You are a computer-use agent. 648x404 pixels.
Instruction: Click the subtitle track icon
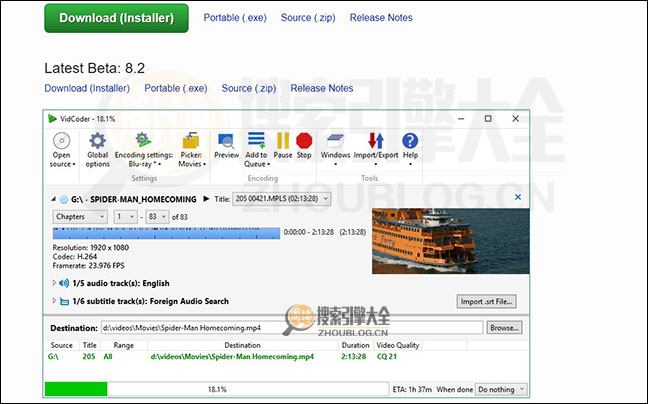pos(64,302)
